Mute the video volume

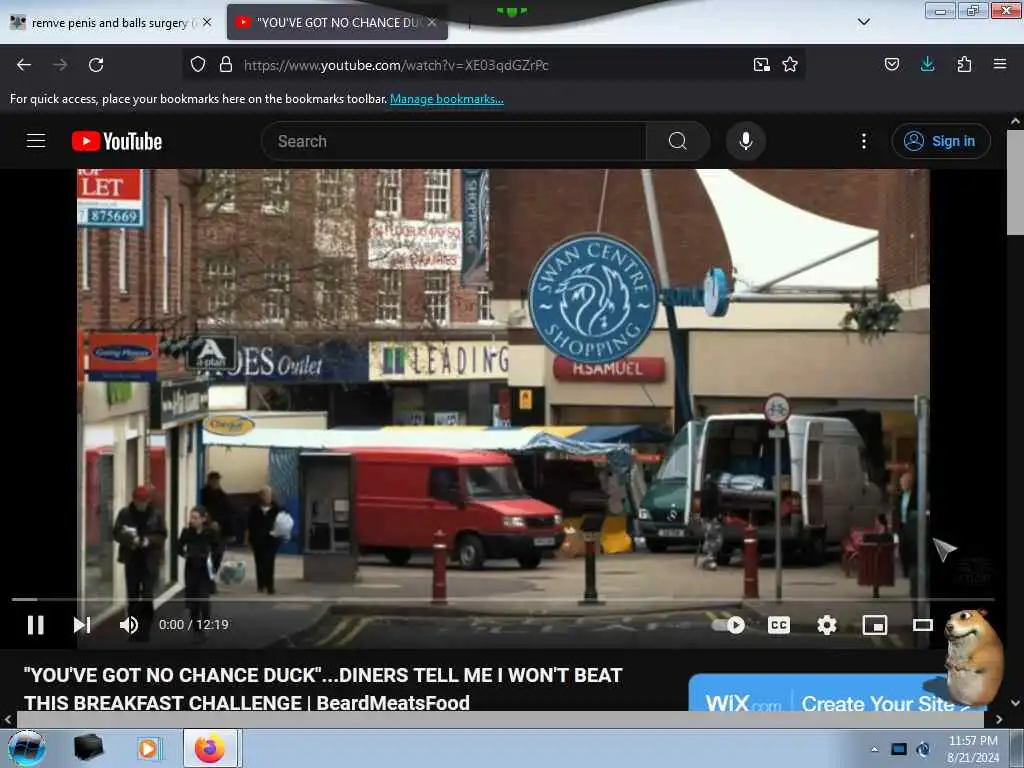click(129, 625)
